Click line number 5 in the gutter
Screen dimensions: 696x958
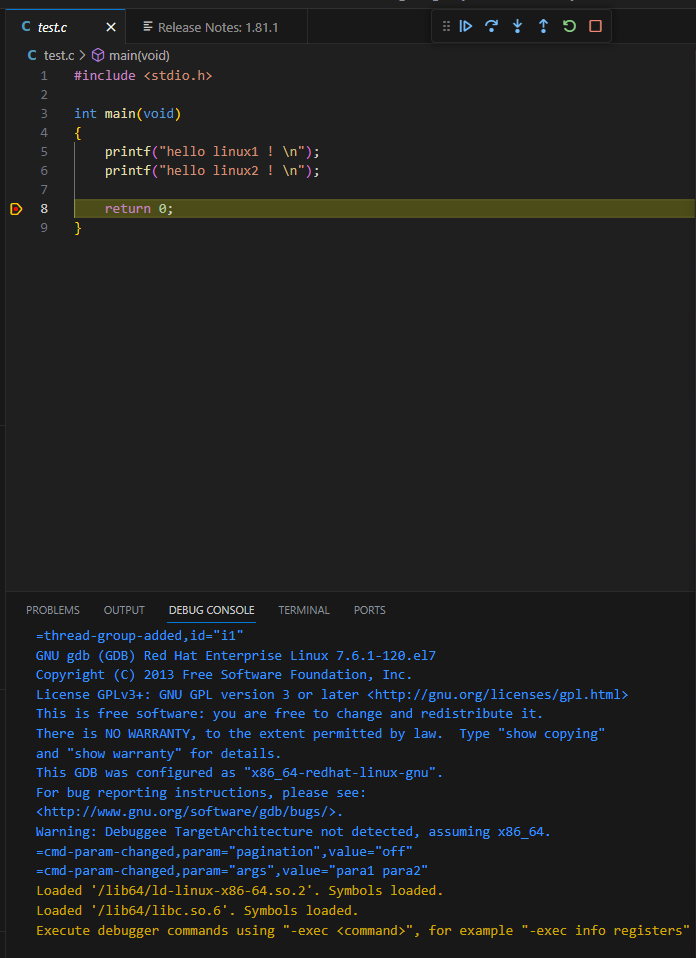[44, 152]
